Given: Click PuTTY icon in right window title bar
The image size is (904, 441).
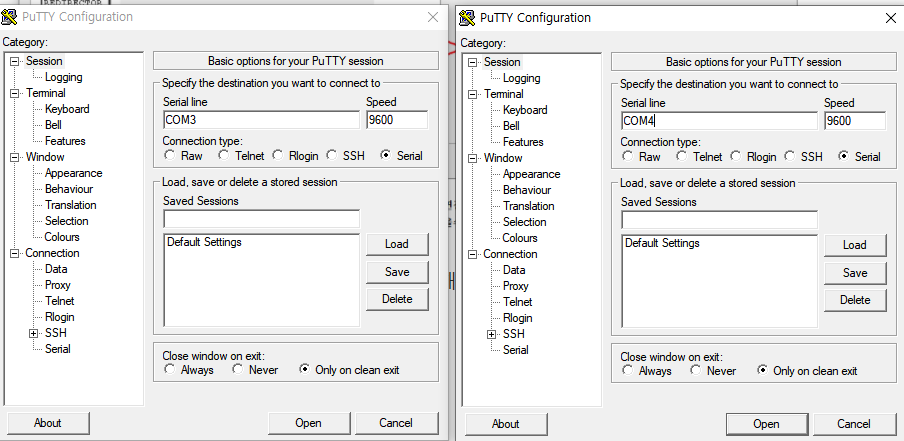Looking at the screenshot, I should point(467,18).
